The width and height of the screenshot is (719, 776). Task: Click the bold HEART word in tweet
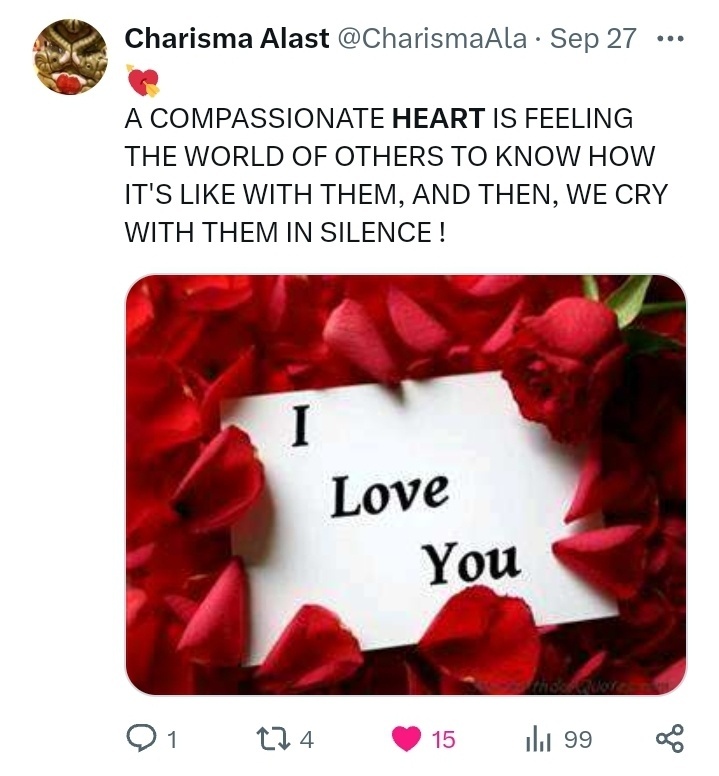(438, 119)
